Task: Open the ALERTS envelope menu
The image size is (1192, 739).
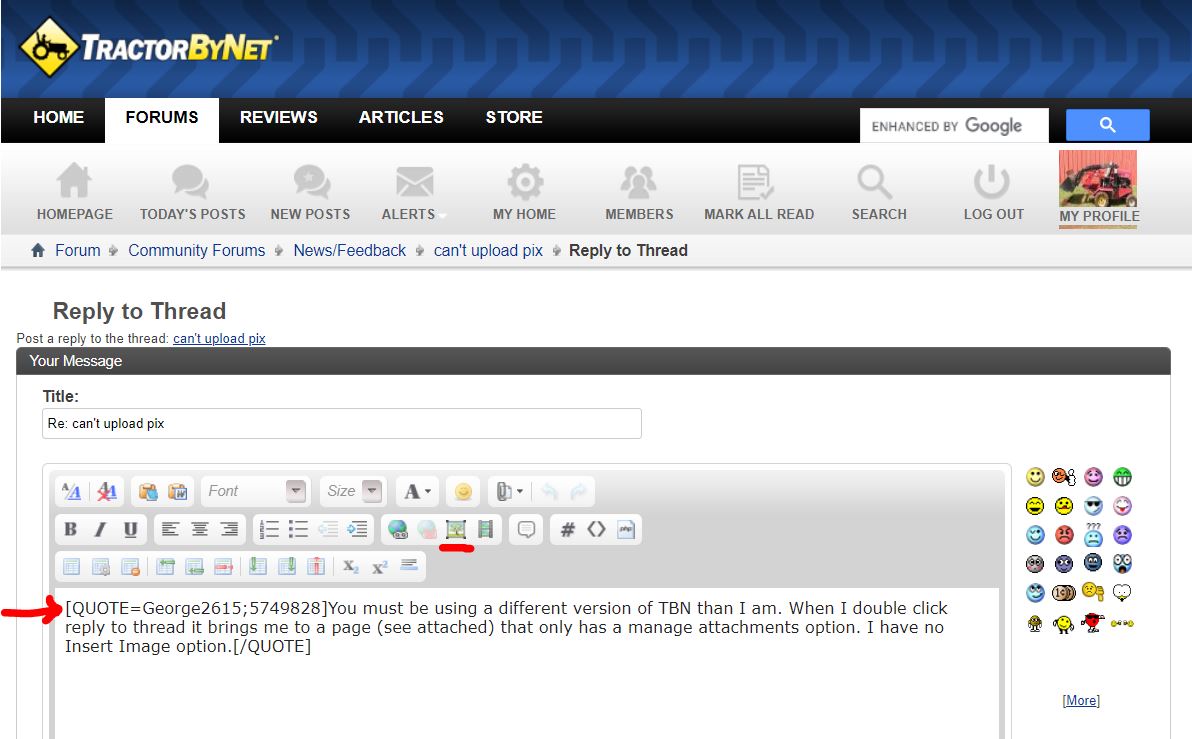Action: (413, 192)
